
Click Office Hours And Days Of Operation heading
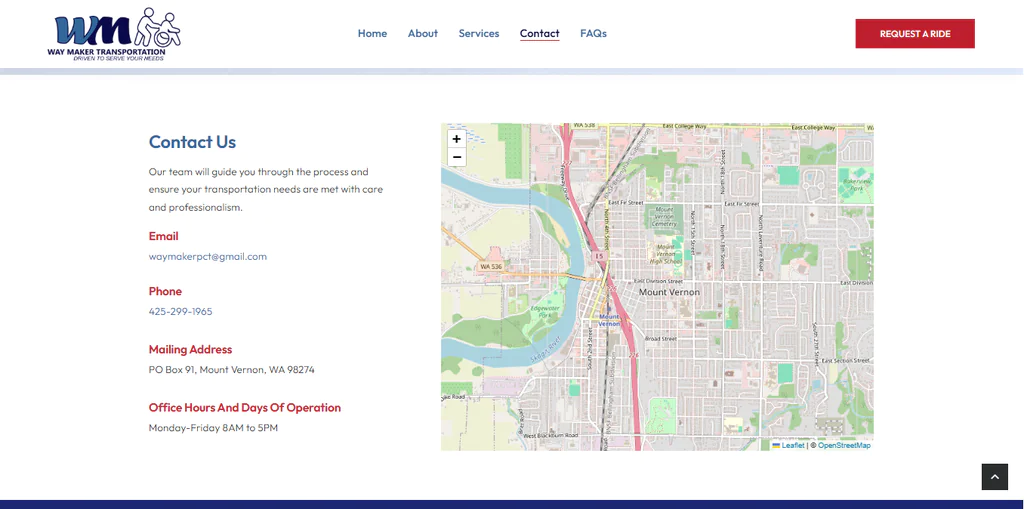pos(245,408)
